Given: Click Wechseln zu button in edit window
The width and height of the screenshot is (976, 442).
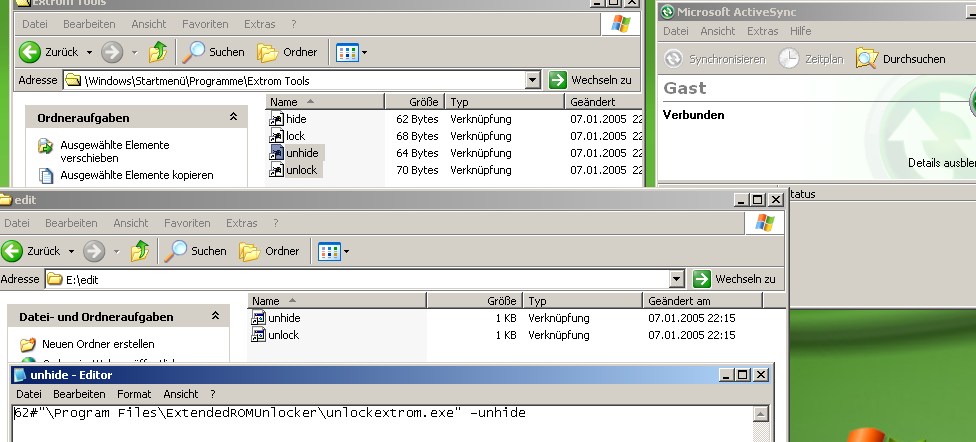Looking at the screenshot, I should (734, 279).
